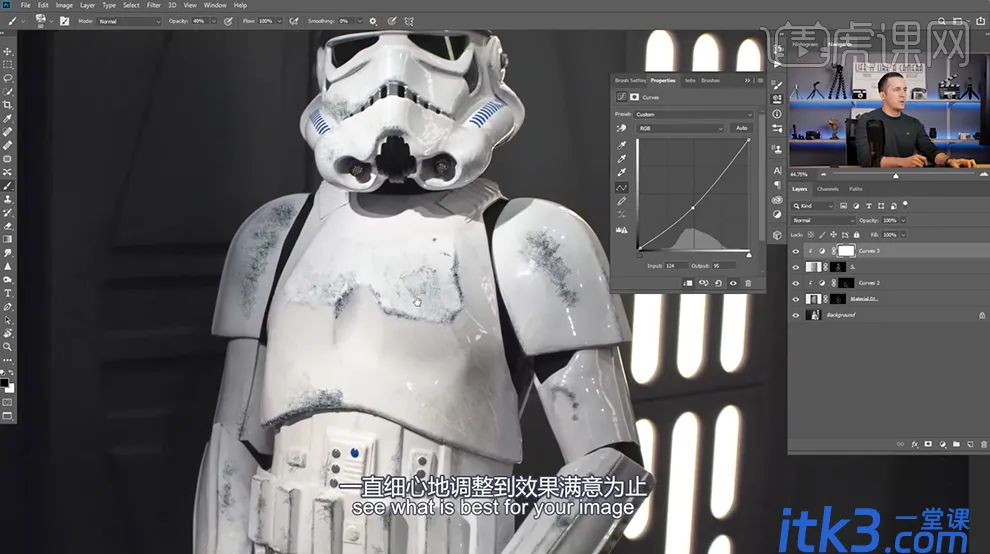Click the foreground color swatch
Screen dimensions: 990x554
4,383
